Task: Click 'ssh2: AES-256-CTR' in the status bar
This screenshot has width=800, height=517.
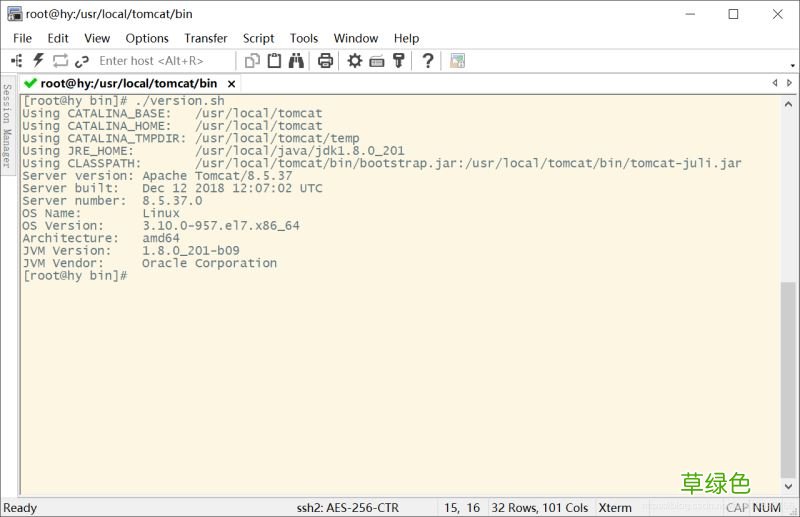Action: [347, 508]
